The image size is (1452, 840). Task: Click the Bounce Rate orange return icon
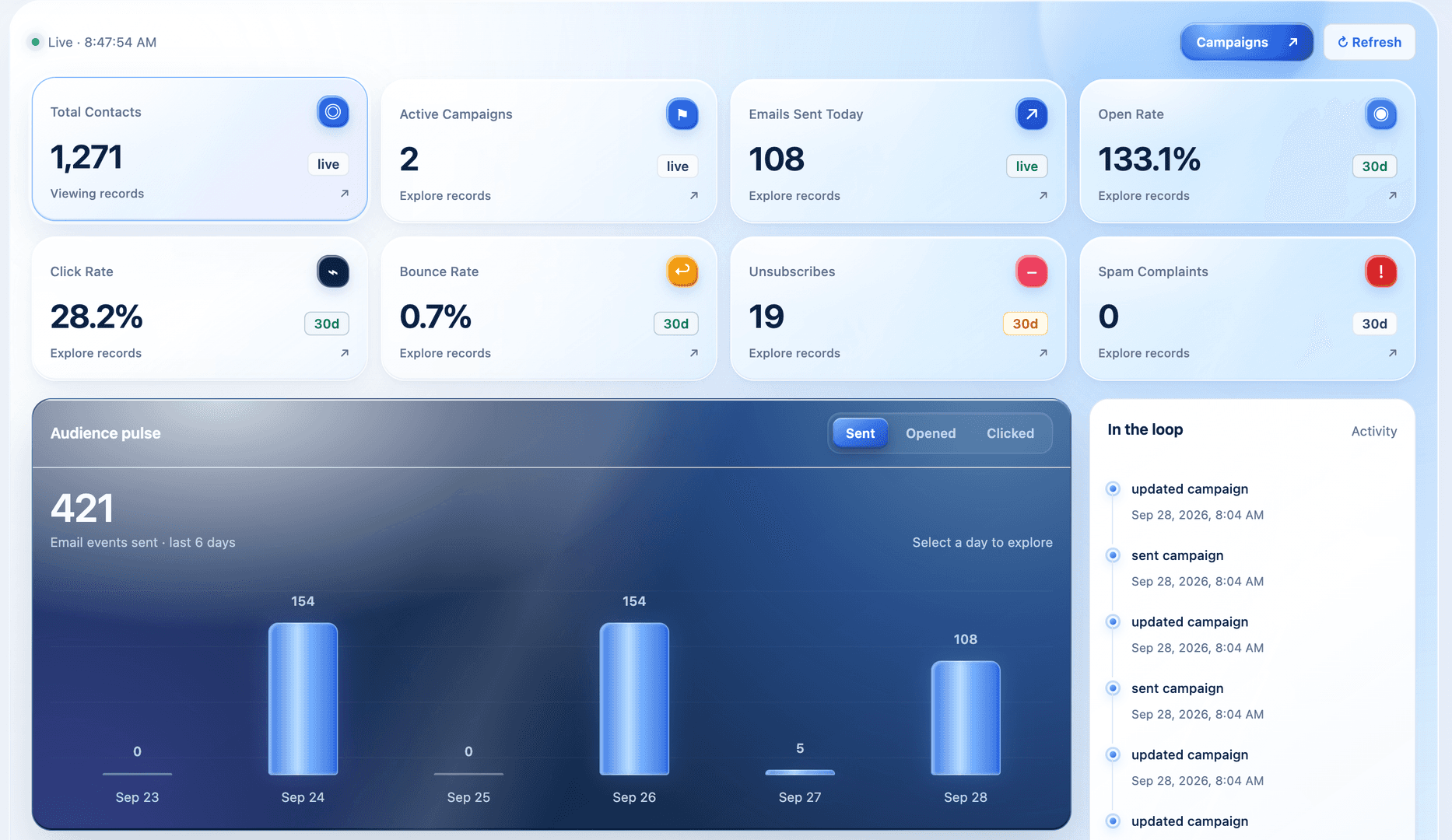pos(682,271)
